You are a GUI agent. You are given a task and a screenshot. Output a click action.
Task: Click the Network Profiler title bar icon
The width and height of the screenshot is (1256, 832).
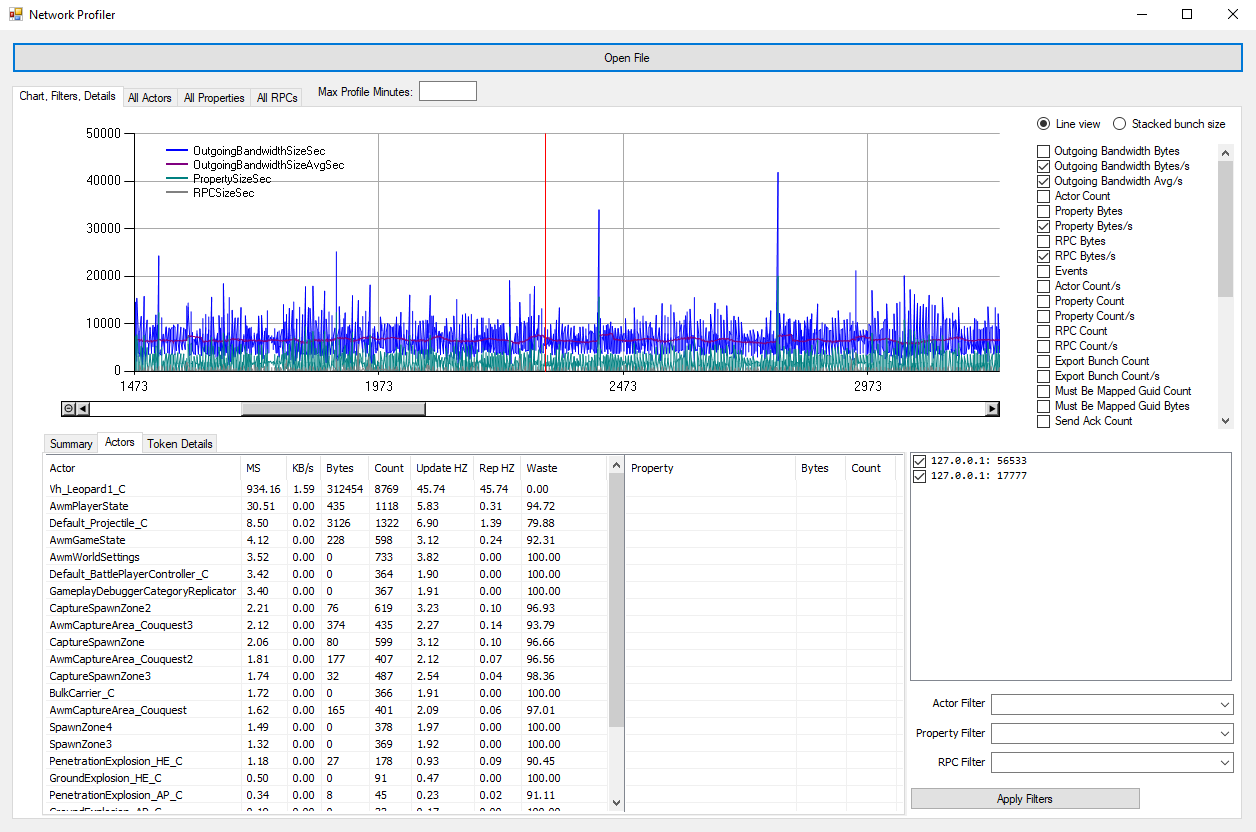(x=15, y=15)
